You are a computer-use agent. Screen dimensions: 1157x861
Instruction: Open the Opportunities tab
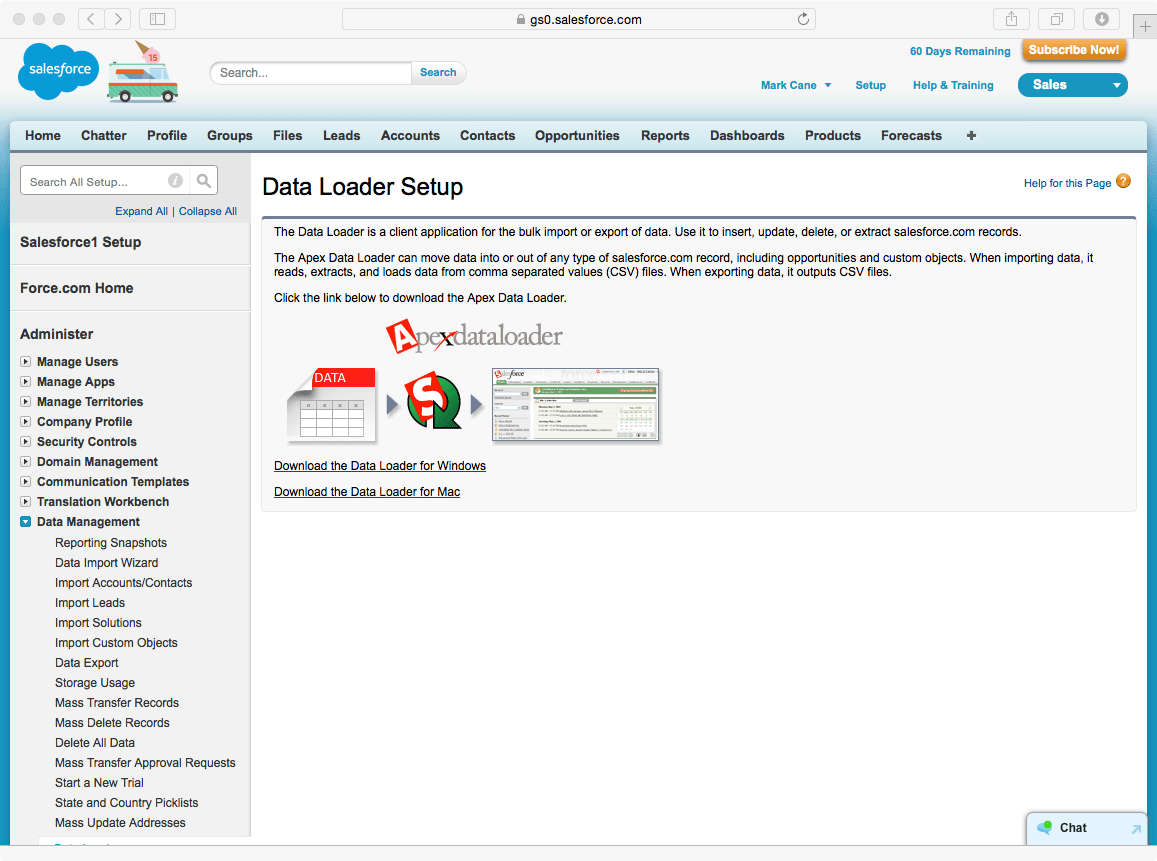click(577, 136)
